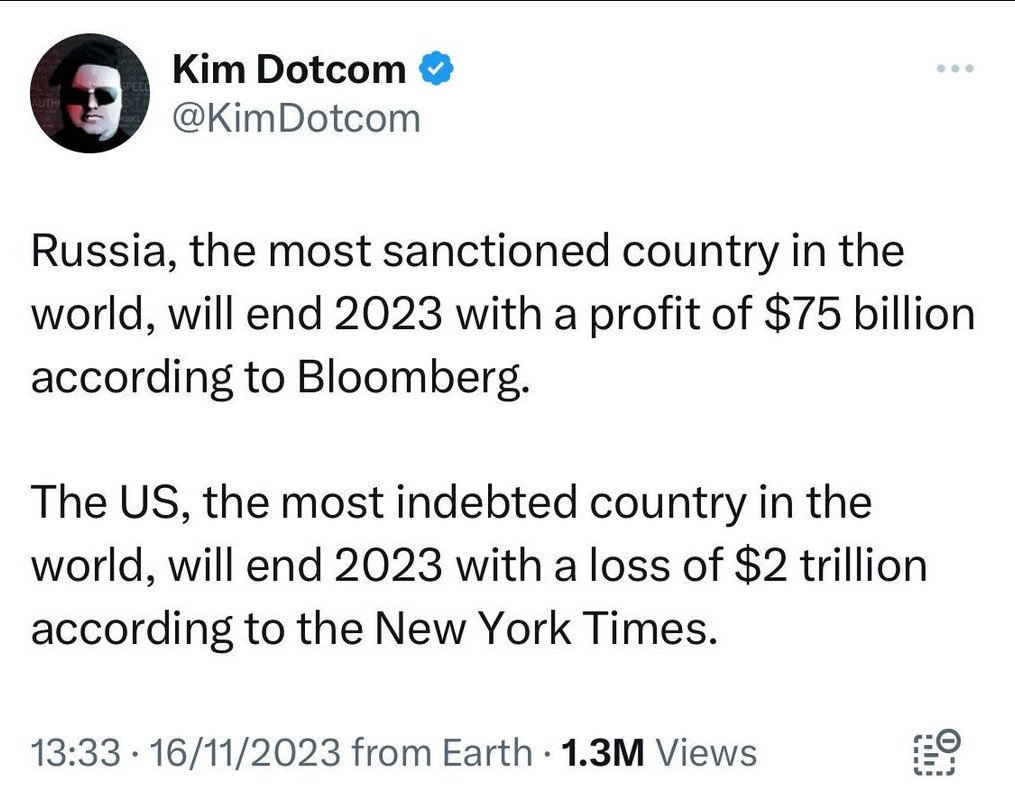Image resolution: width=1015 pixels, height=800 pixels.
Task: Click the last dot of the overflow control
Action: (x=971, y=67)
